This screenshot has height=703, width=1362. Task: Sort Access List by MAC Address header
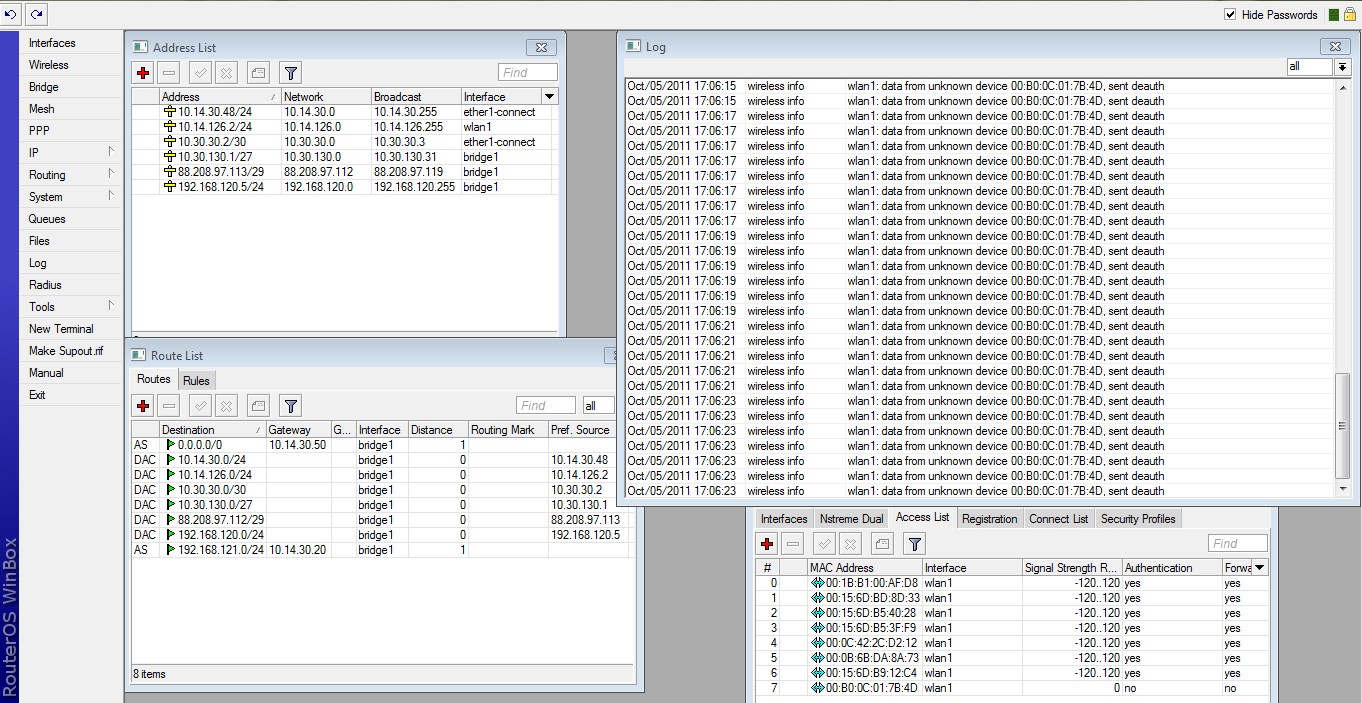pyautogui.click(x=865, y=567)
